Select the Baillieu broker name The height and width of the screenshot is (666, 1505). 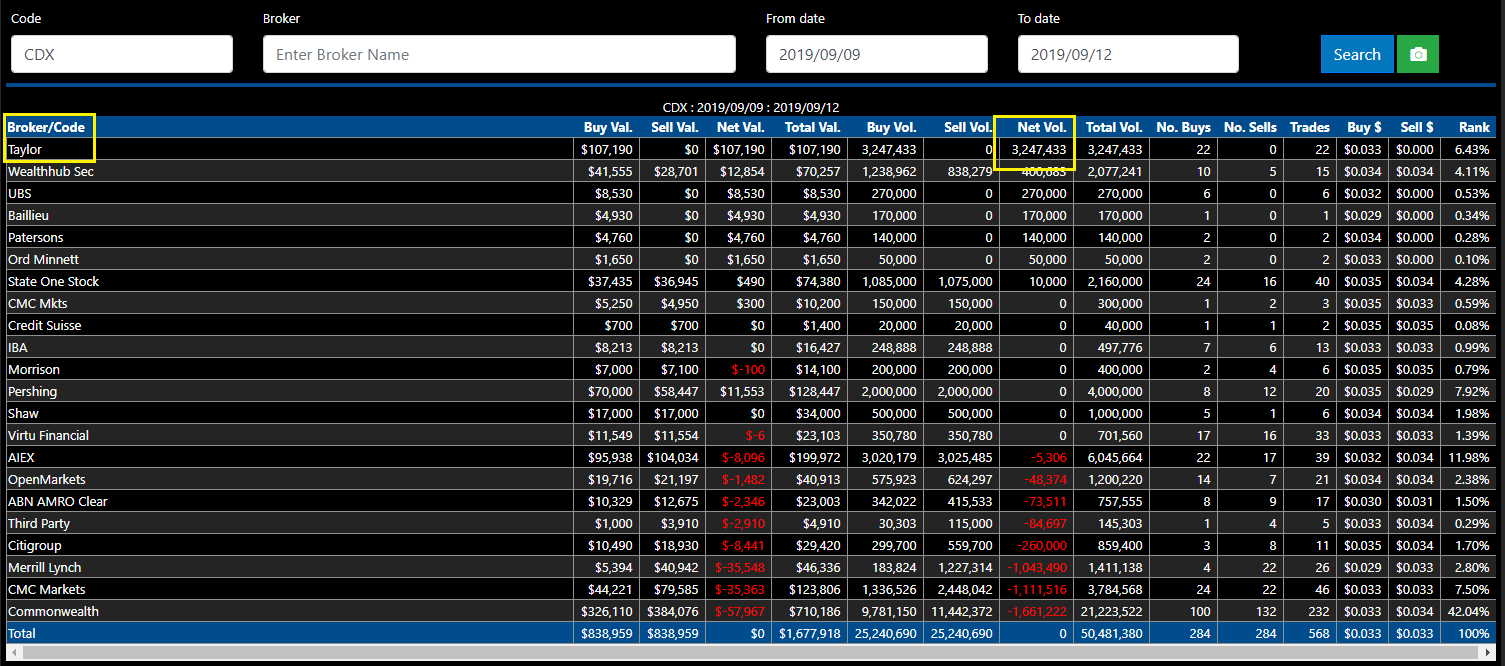click(28, 215)
